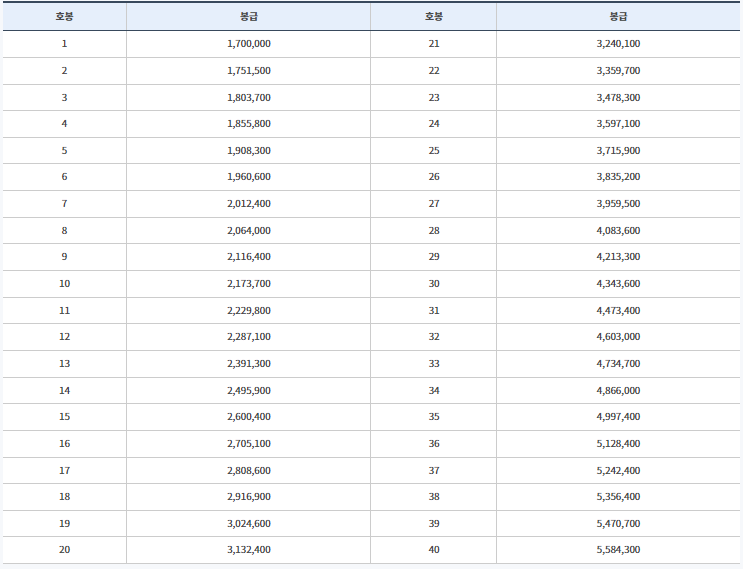Select salary value 2,391,300
This screenshot has width=743, height=569.
tap(249, 364)
